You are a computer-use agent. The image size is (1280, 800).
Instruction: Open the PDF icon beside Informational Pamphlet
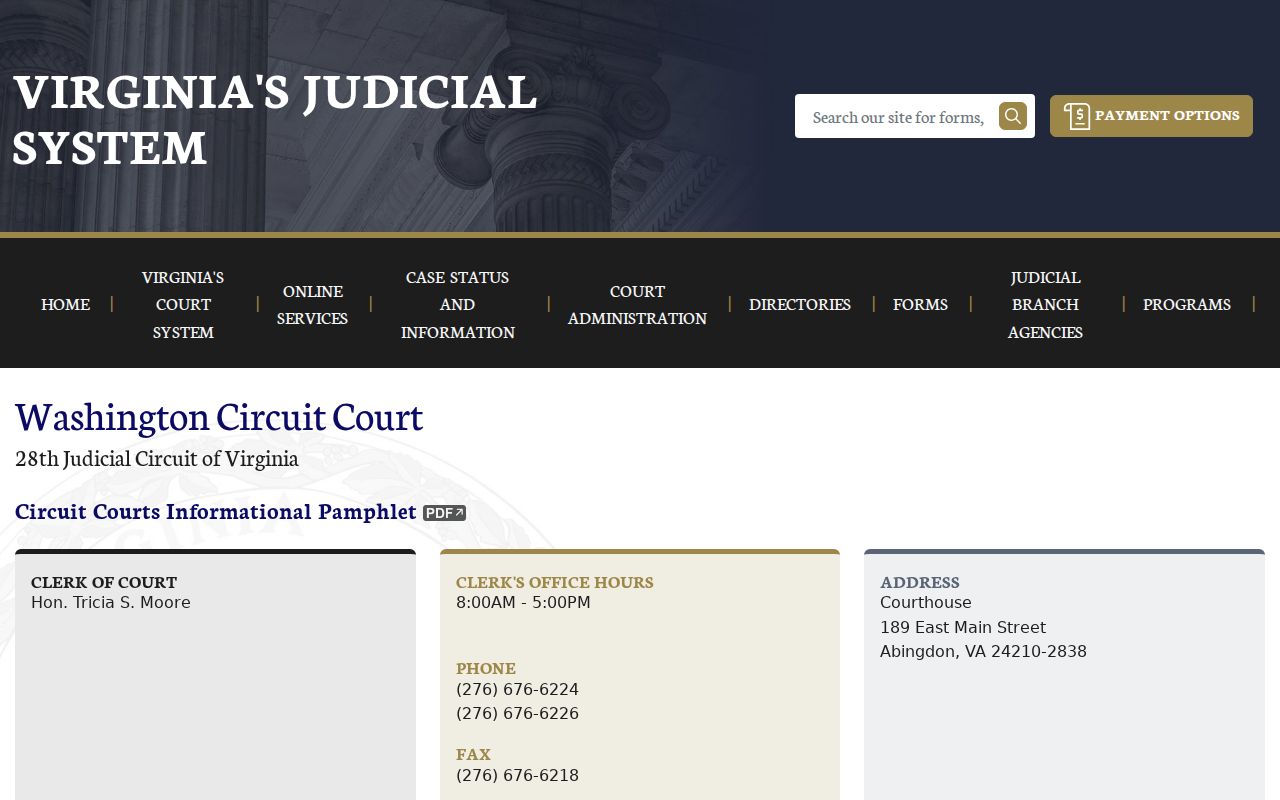[x=444, y=513]
